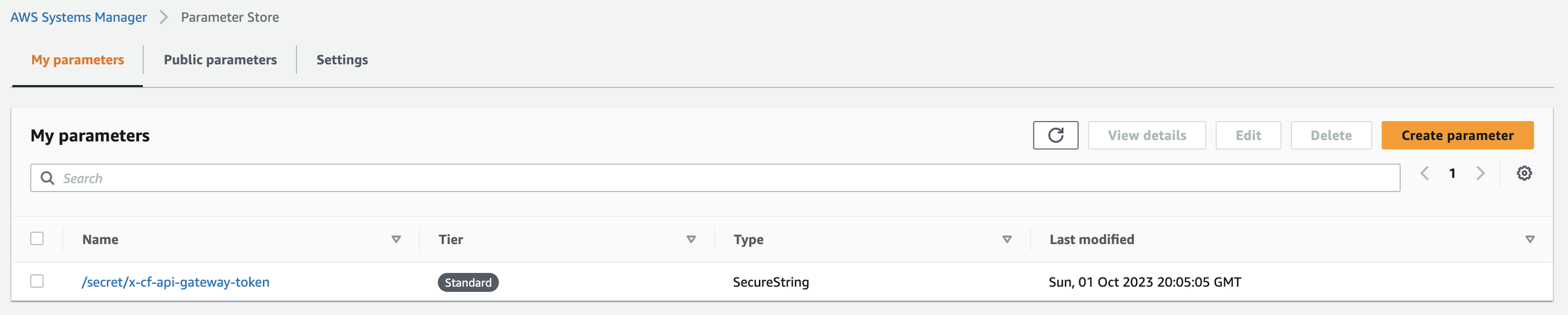The image size is (1568, 315).
Task: Sort by Type column arrow
Action: 1007,239
